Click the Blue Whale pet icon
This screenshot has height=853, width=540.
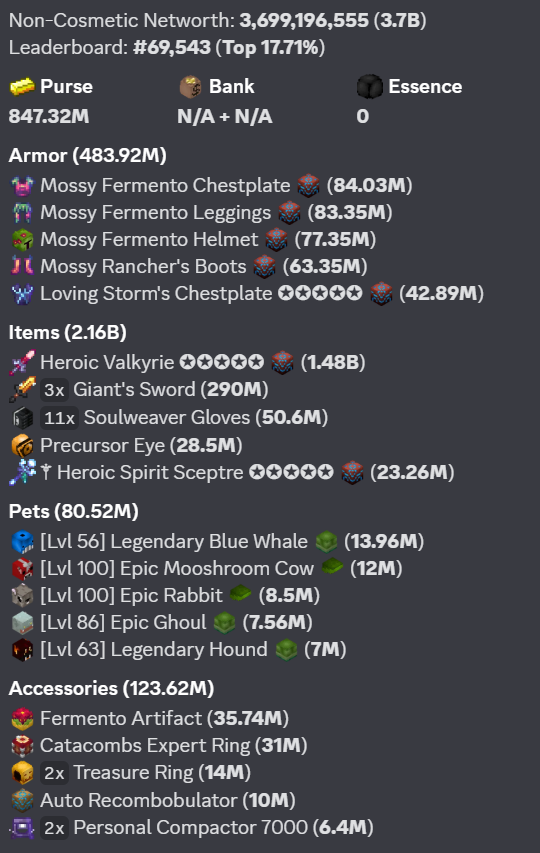(22, 542)
